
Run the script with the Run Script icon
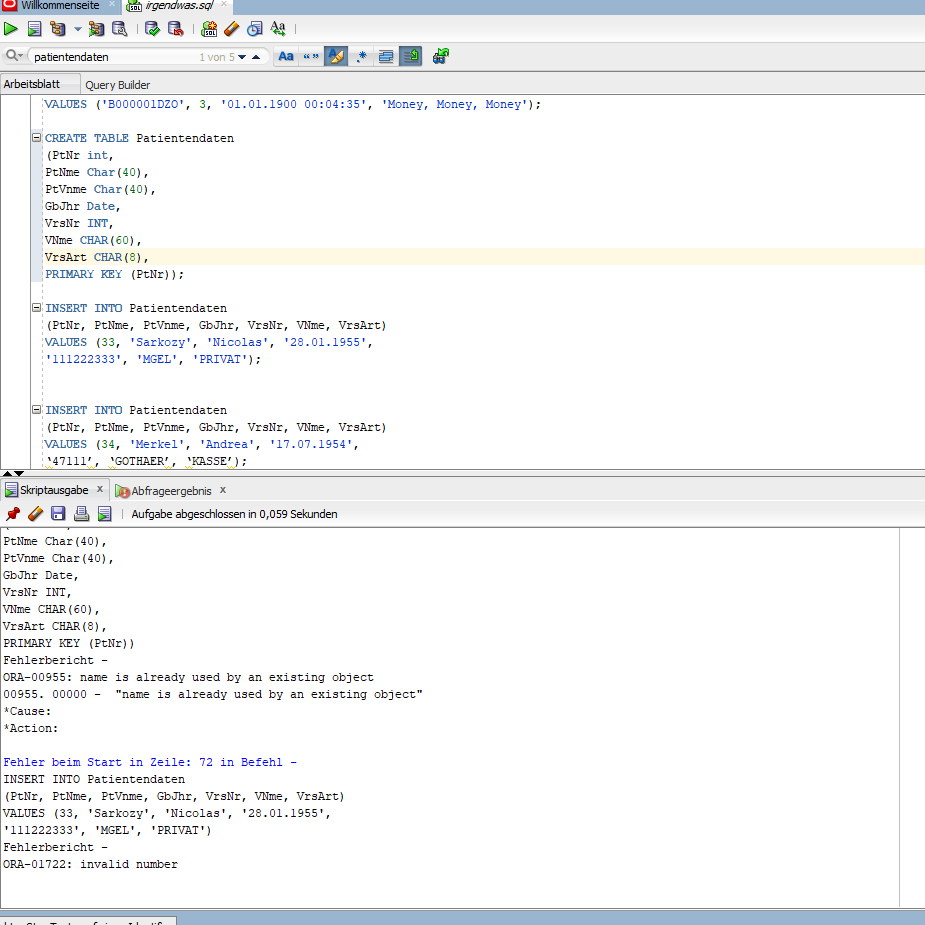click(34, 28)
